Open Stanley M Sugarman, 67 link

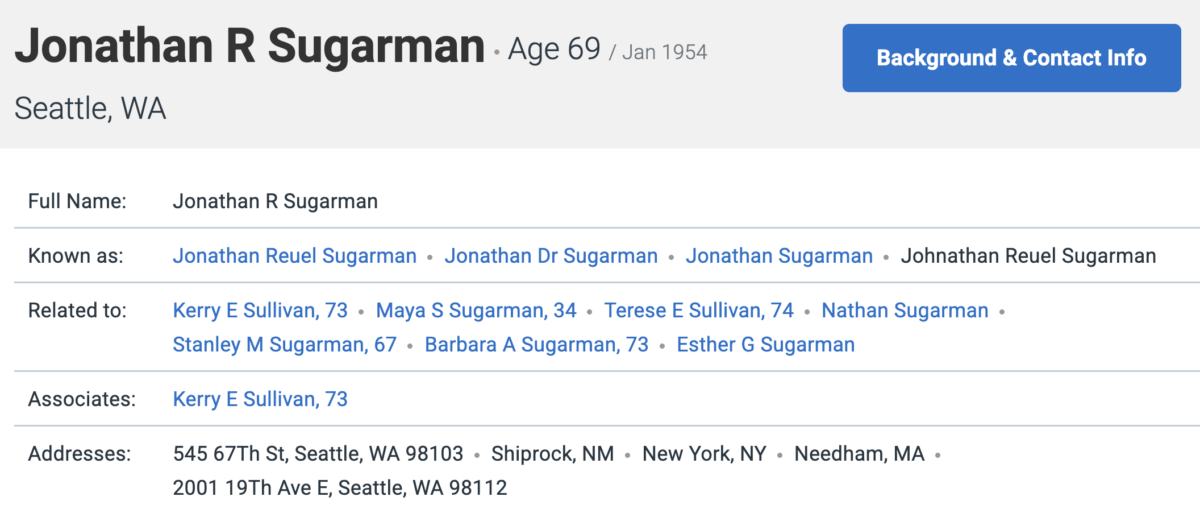(285, 345)
